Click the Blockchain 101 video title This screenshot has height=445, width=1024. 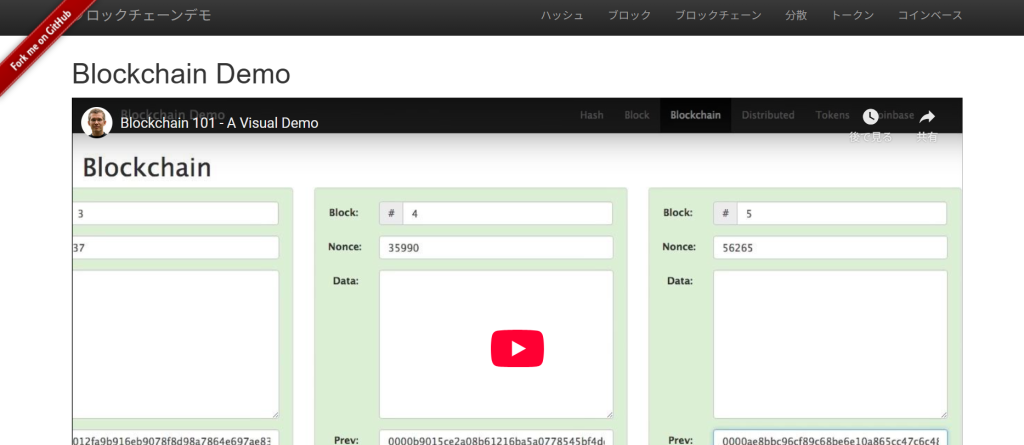coord(219,123)
